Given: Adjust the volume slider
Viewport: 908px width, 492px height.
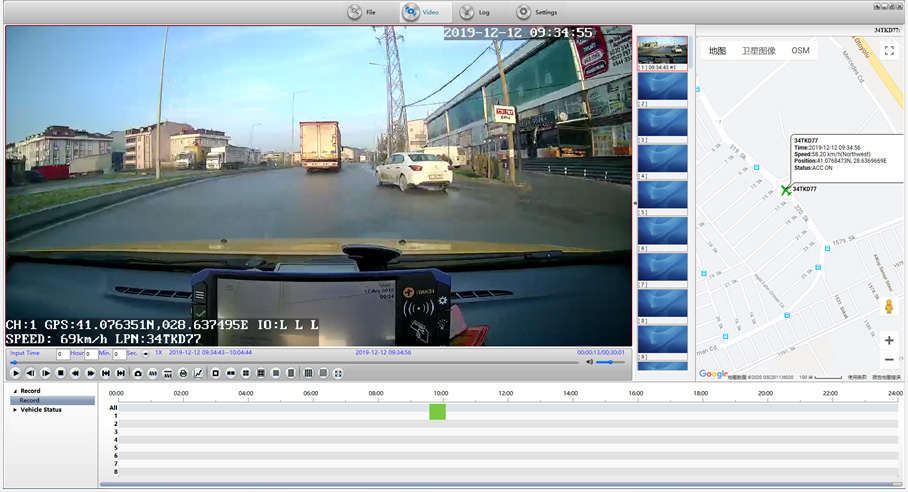Looking at the screenshot, I should pyautogui.click(x=610, y=362).
